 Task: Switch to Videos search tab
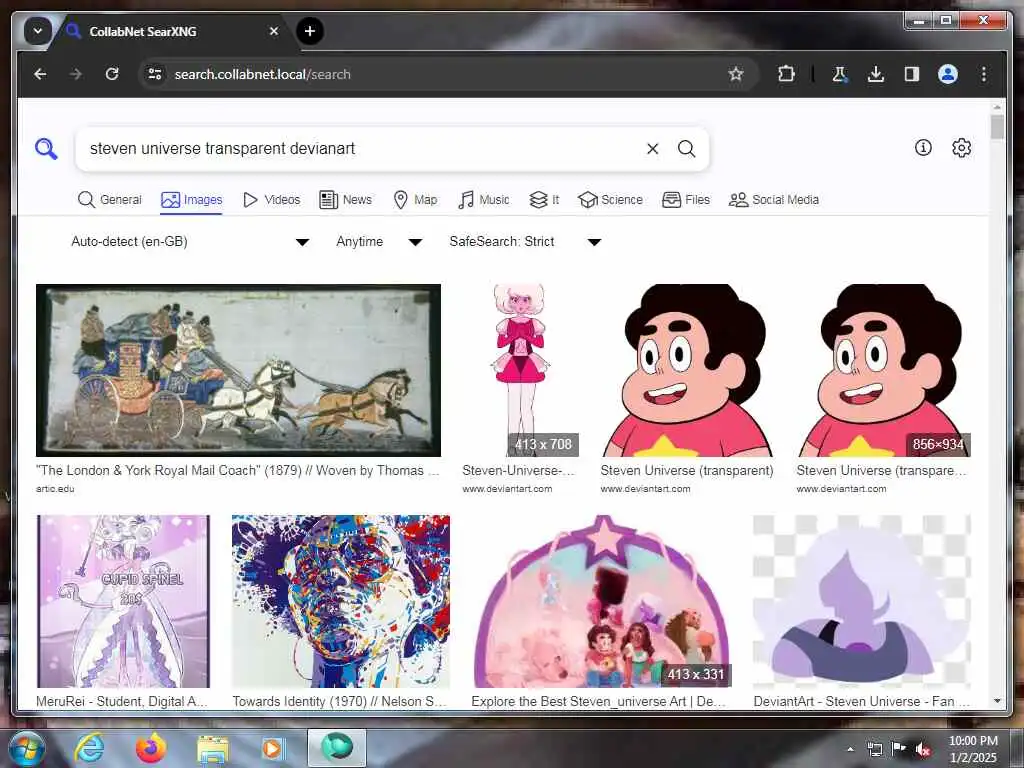[271, 200]
